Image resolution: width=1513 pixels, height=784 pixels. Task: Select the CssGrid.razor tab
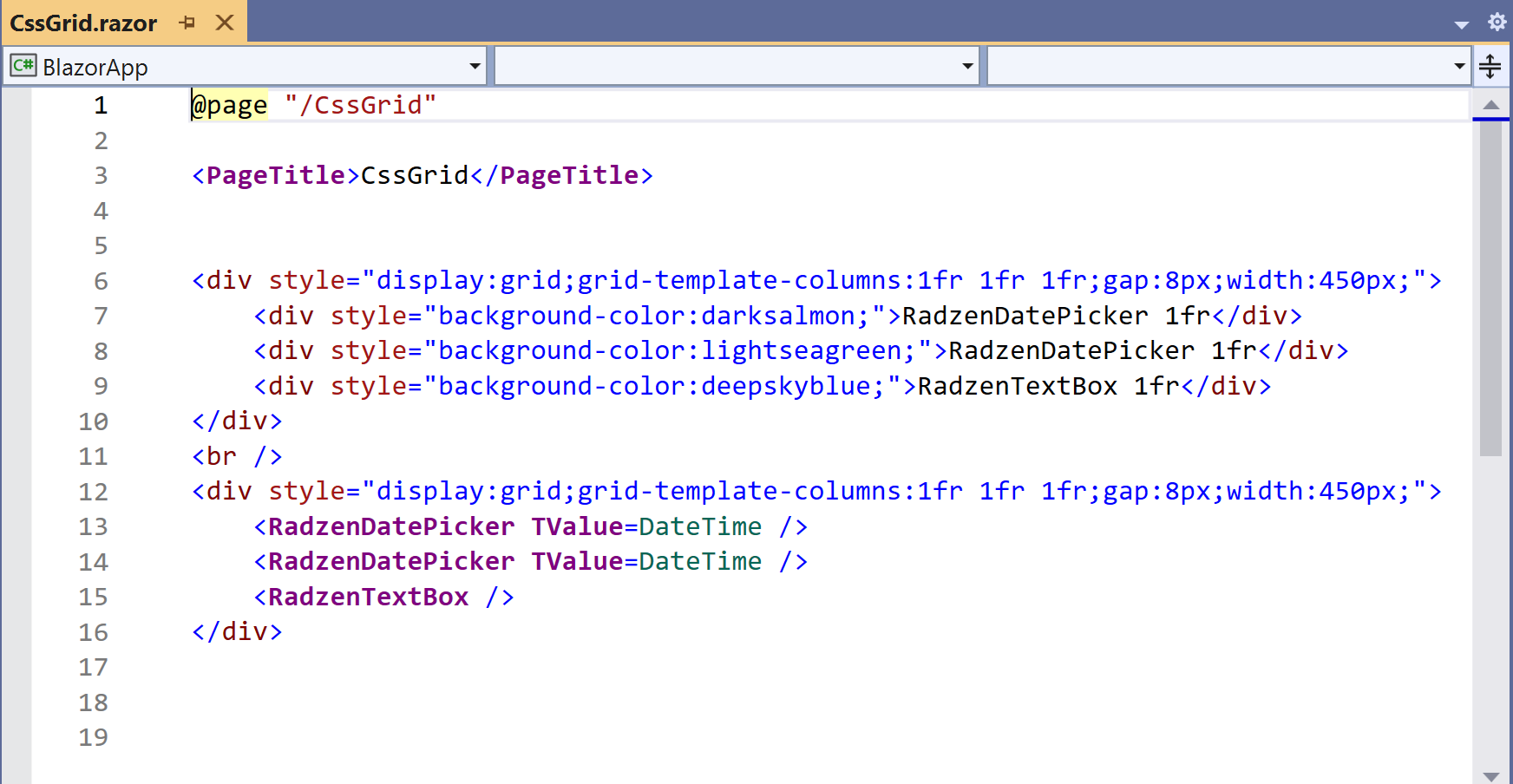click(x=84, y=23)
